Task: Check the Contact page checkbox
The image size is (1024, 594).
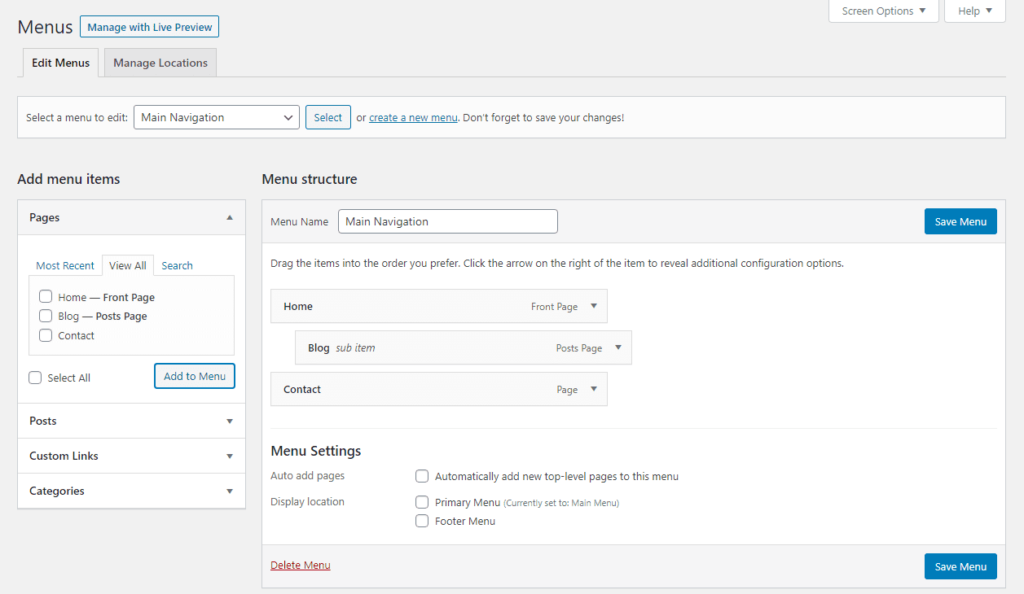Action: tap(45, 336)
